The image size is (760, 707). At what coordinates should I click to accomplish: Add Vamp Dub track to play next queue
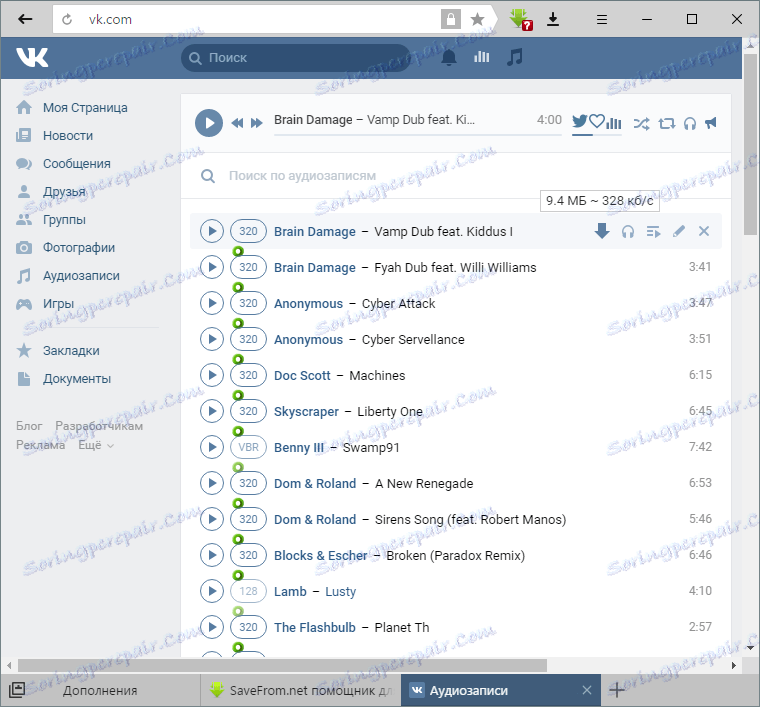[x=653, y=232]
